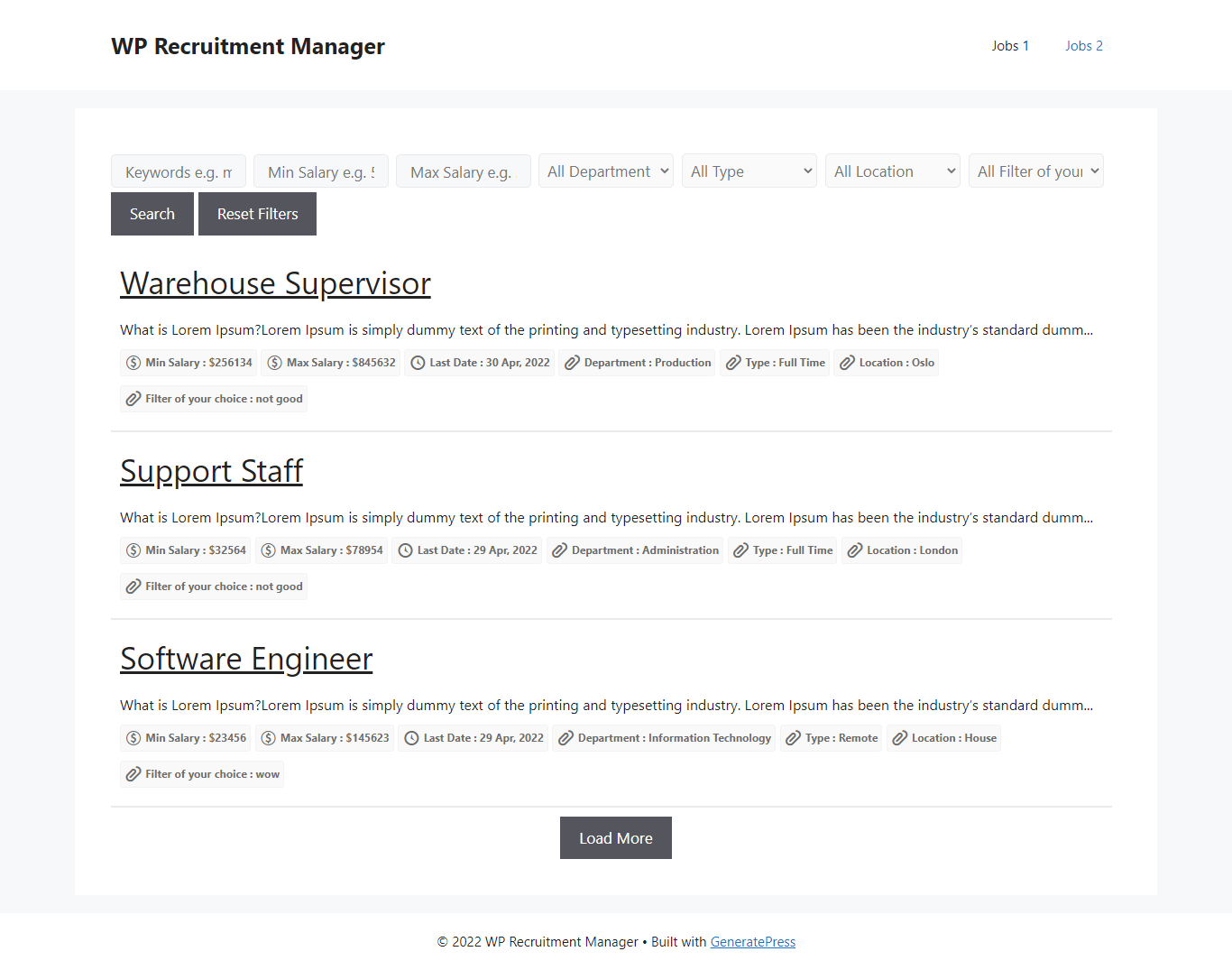Focus the Min Salary input field

(321, 171)
